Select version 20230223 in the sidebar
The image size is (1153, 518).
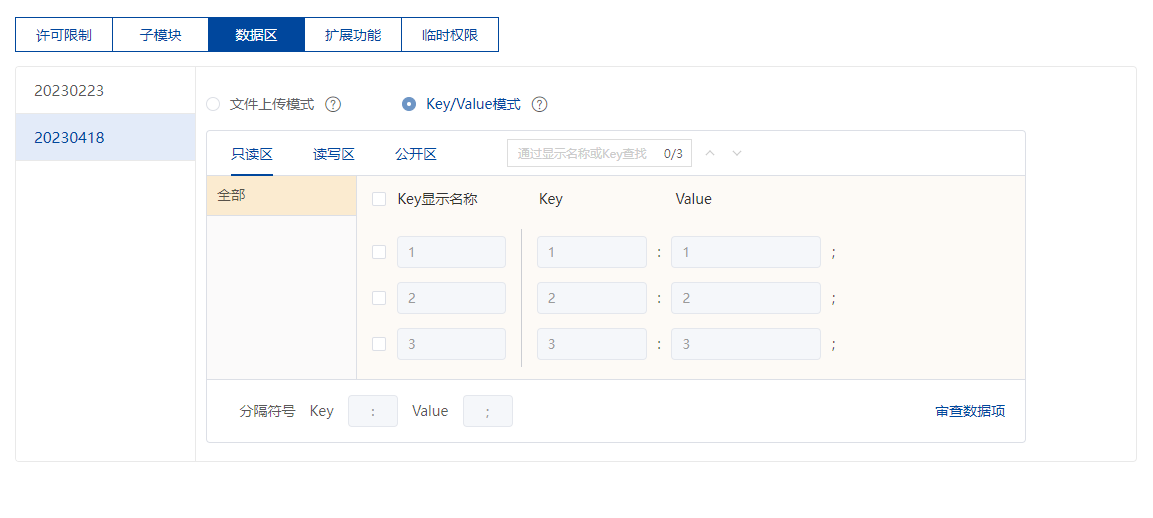(106, 91)
